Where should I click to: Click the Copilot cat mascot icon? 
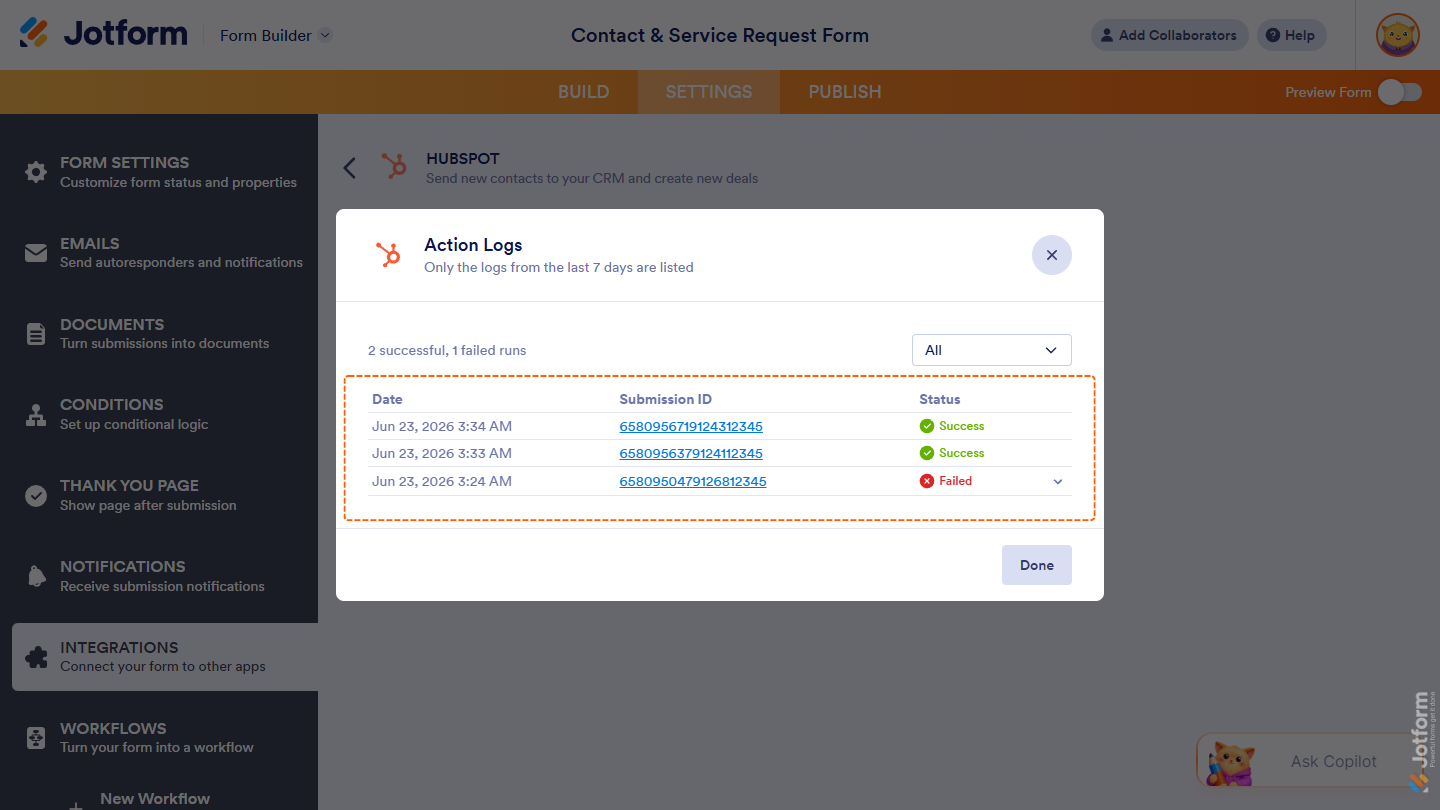[1232, 763]
